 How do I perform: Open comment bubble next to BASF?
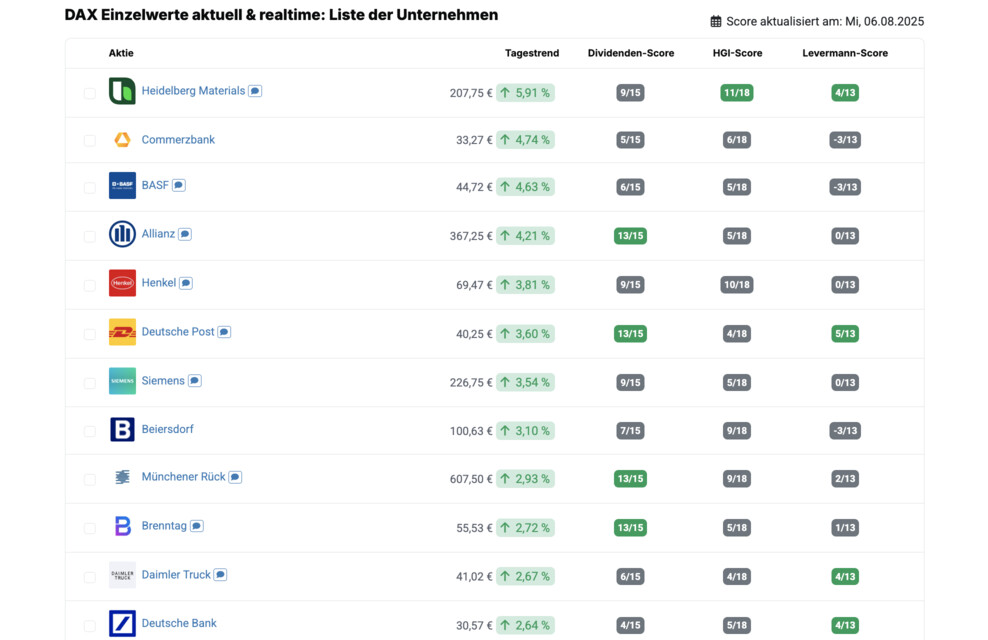[x=179, y=185]
